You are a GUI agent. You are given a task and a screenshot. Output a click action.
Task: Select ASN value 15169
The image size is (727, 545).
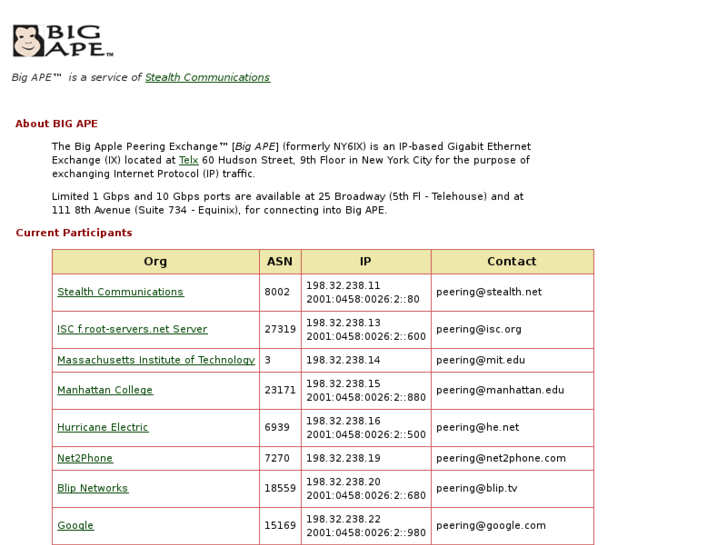(x=280, y=526)
